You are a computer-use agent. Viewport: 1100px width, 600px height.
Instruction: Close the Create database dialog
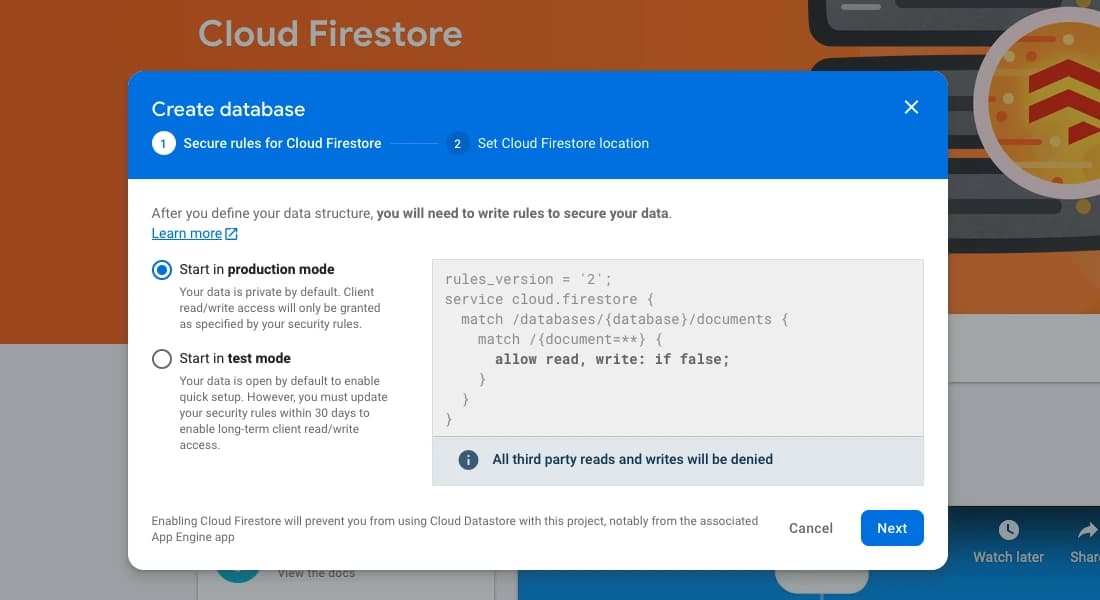(x=911, y=107)
